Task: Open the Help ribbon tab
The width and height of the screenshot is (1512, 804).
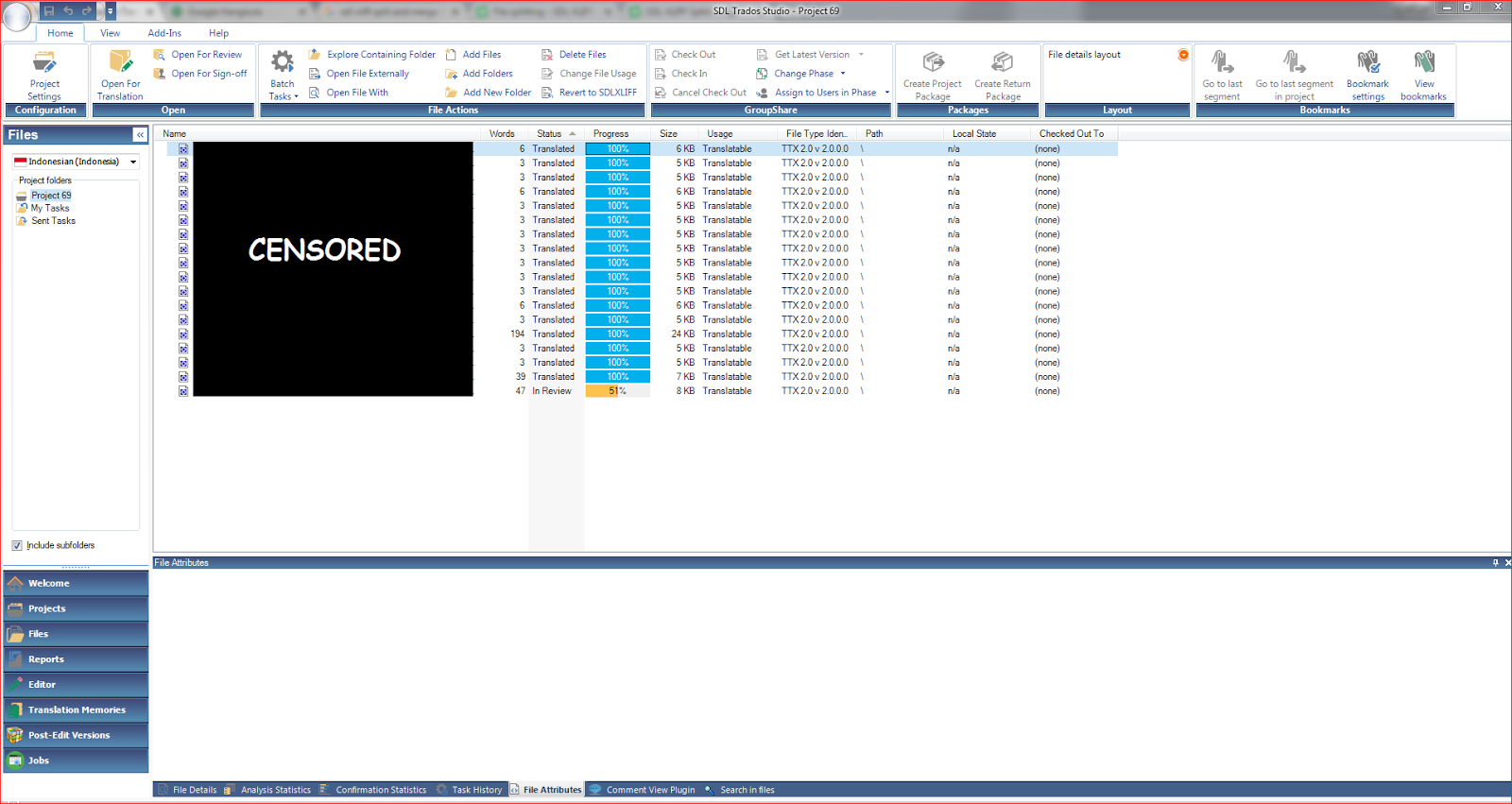Action: point(219,33)
